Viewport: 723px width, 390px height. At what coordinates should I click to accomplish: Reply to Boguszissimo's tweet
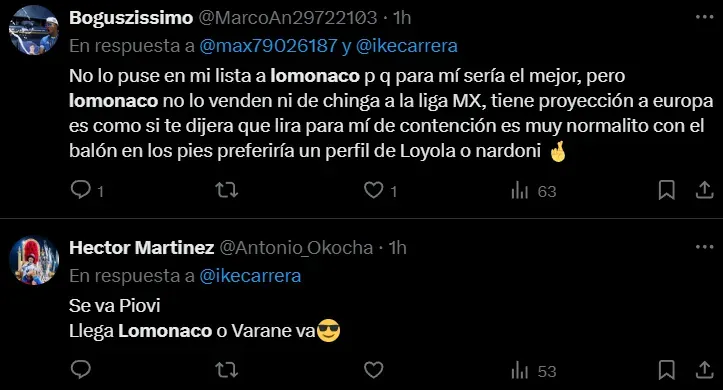click(81, 190)
